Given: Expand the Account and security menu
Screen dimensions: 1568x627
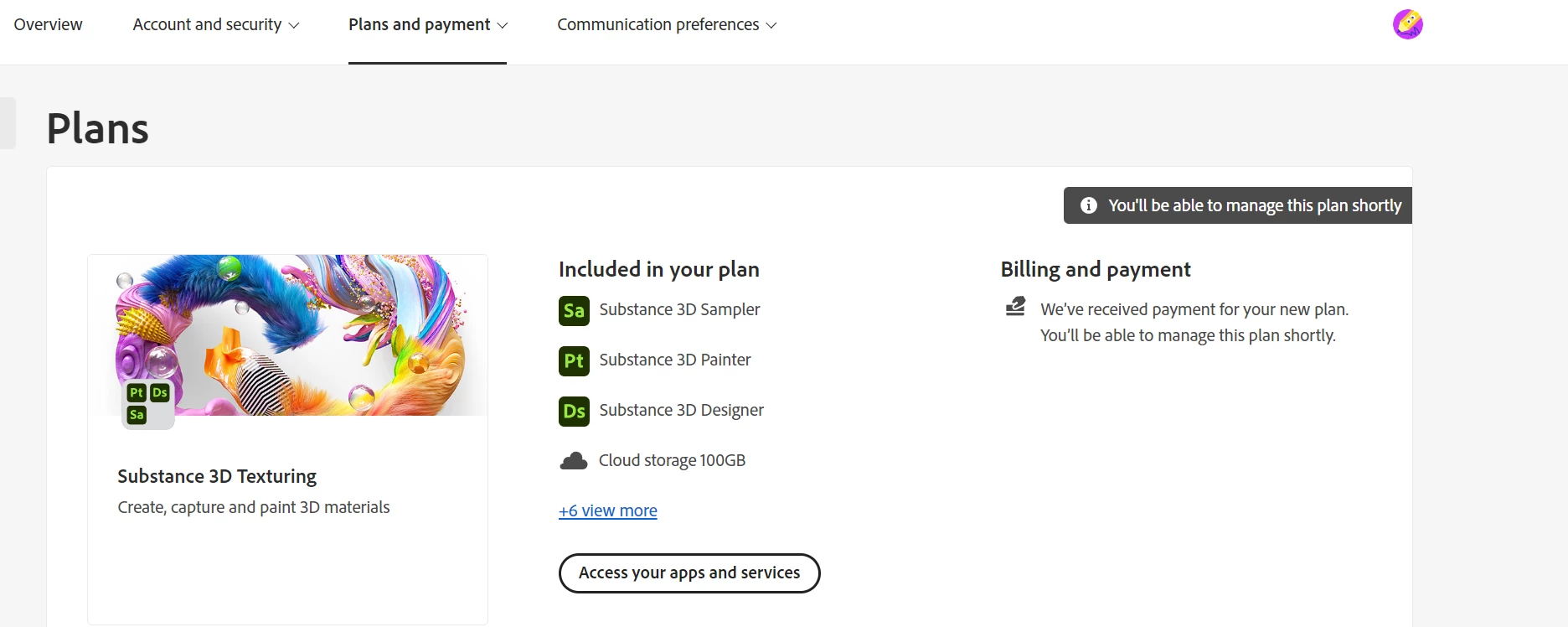Looking at the screenshot, I should (216, 24).
